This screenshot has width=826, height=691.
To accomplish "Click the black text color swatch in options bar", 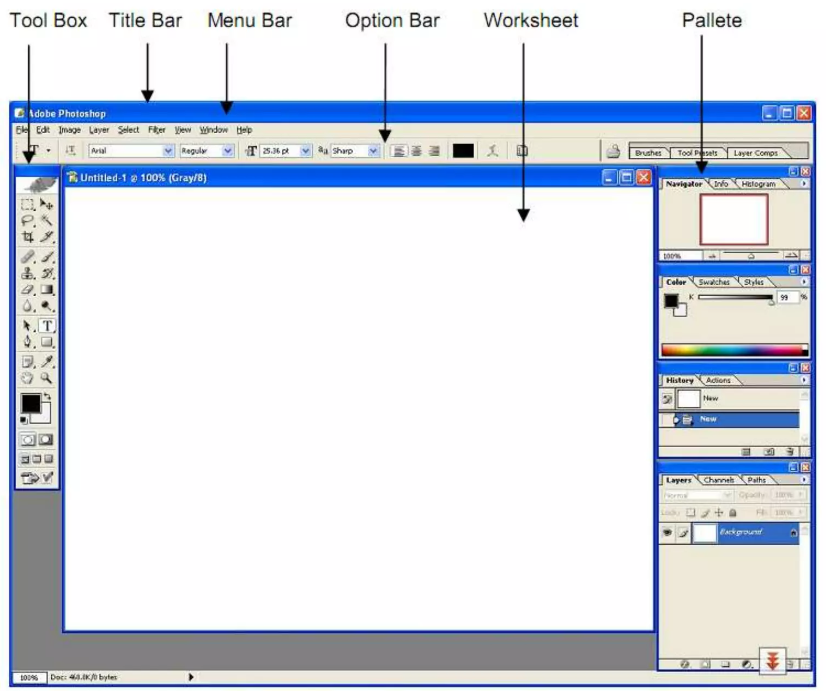I will click(x=463, y=151).
